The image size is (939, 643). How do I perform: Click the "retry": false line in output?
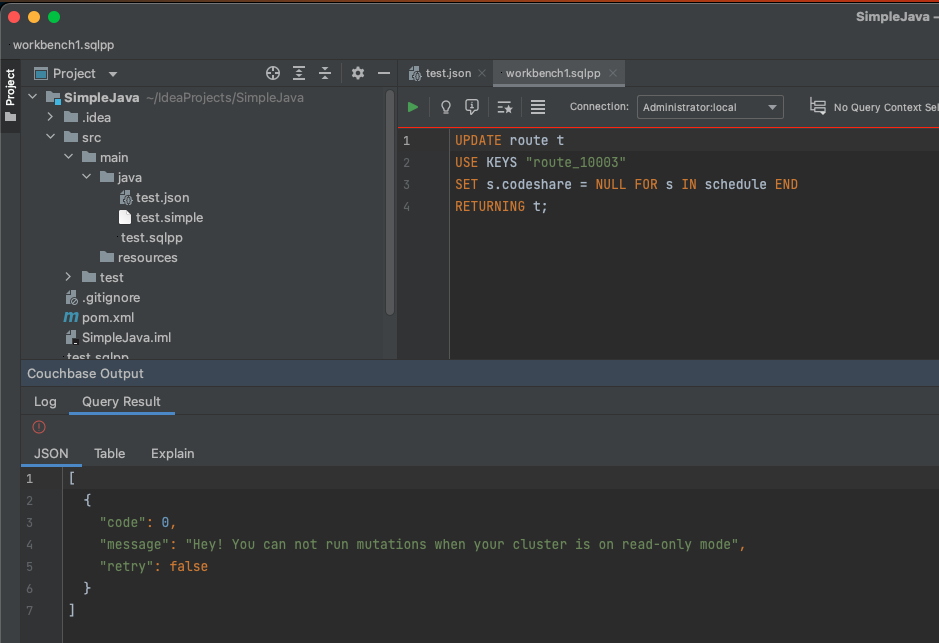[x=153, y=566]
